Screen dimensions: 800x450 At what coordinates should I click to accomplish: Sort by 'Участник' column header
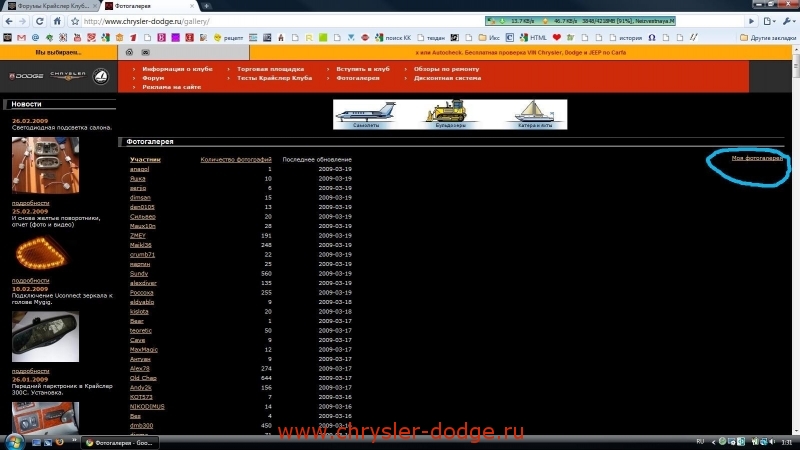145,160
